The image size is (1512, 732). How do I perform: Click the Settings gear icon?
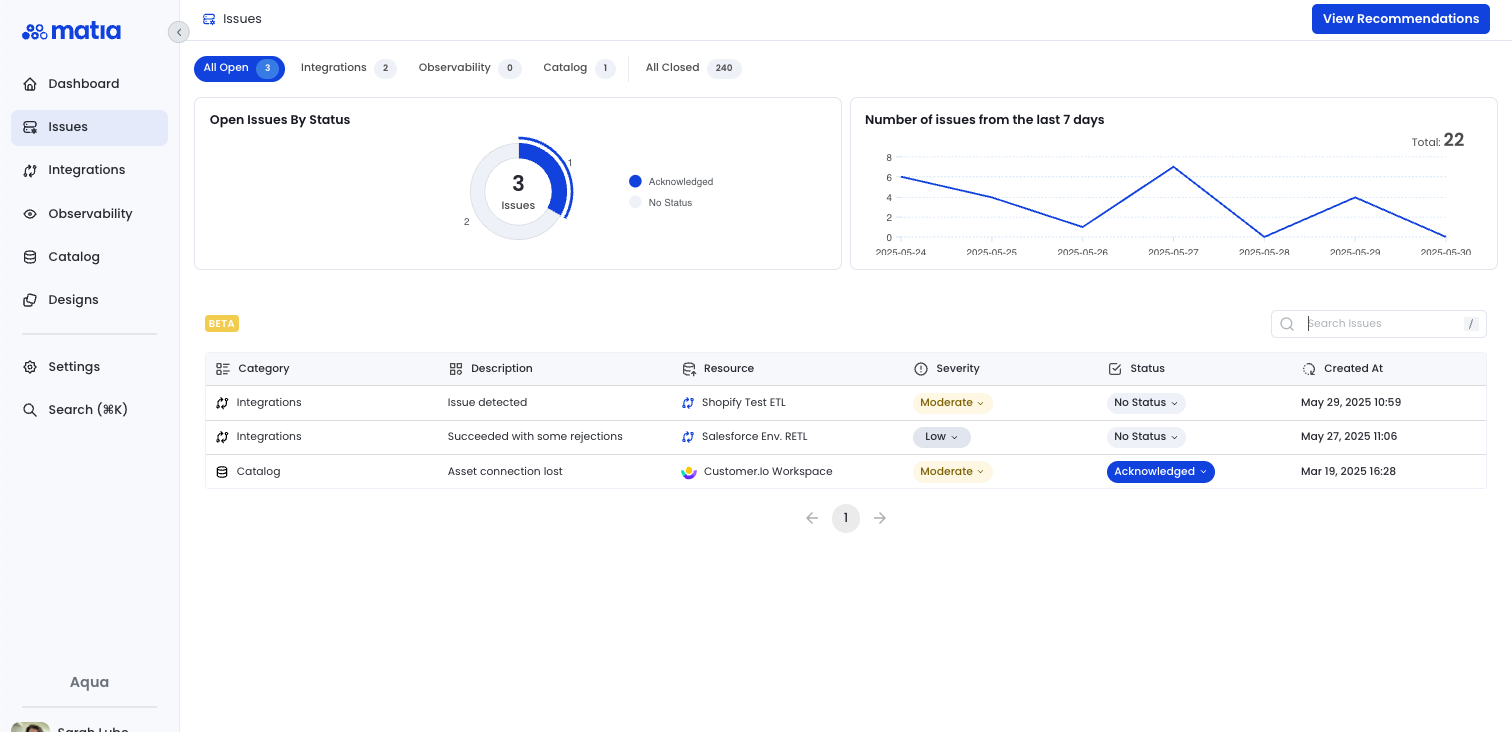30,367
